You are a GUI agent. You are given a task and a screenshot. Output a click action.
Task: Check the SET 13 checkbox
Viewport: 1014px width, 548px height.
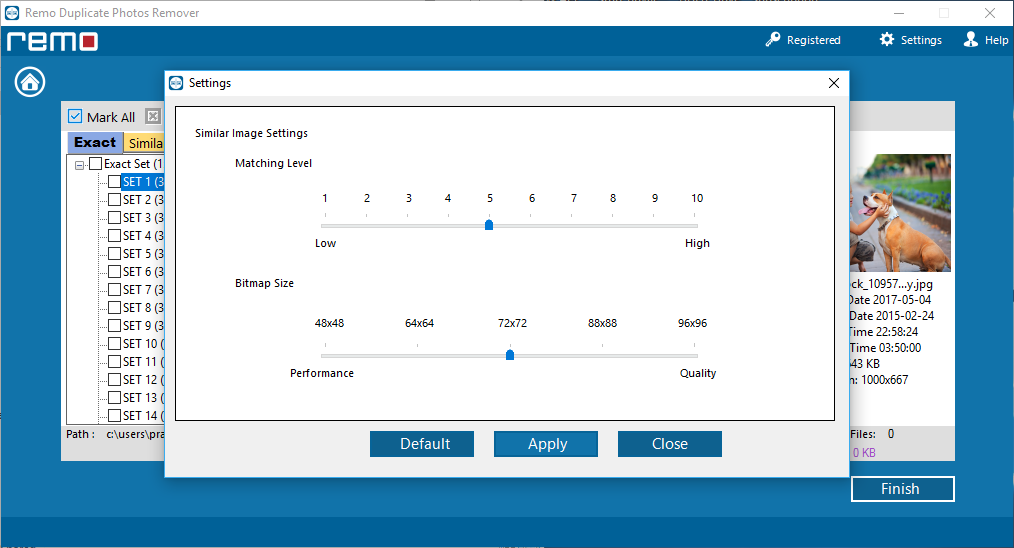tap(114, 397)
